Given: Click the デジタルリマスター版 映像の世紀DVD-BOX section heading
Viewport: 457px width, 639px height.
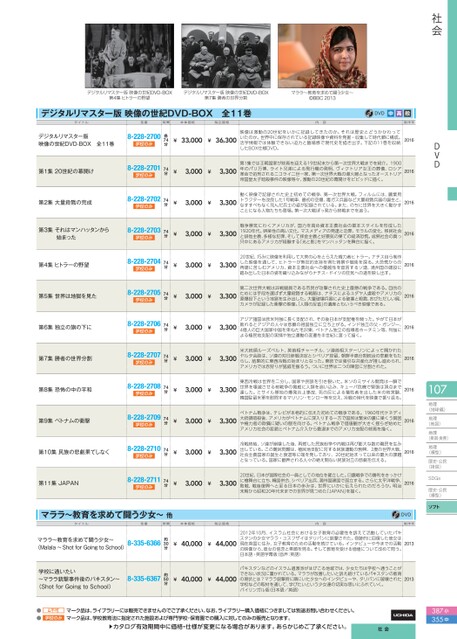Looking at the screenshot, I should (x=146, y=113).
